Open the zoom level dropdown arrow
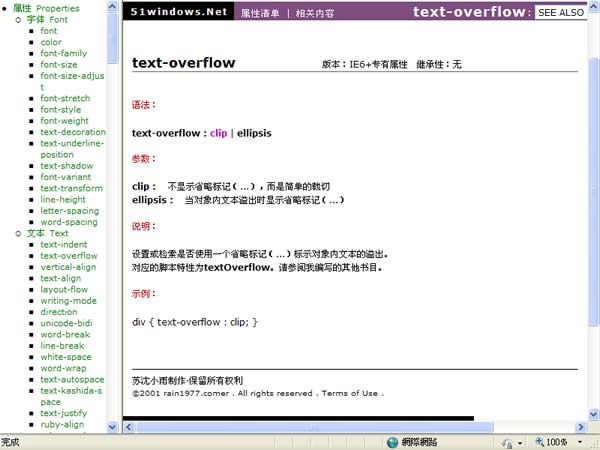 point(580,442)
